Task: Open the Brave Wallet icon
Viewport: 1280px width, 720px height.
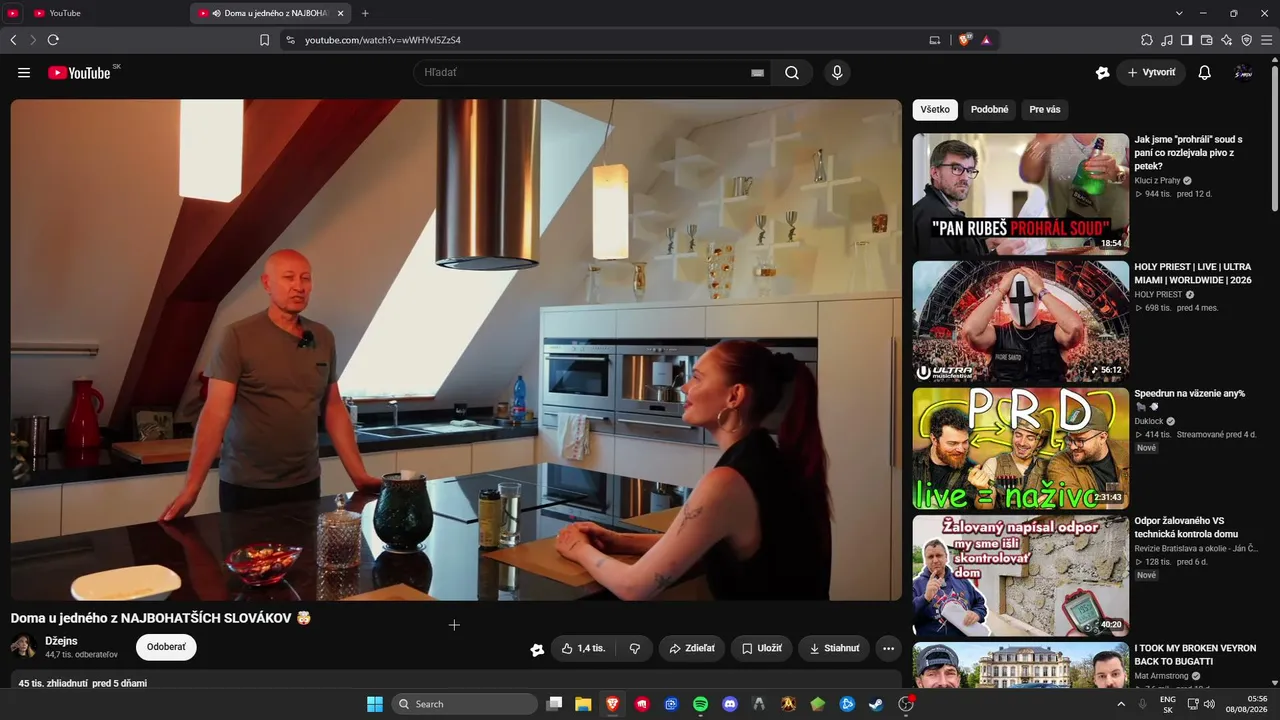Action: point(1207,40)
